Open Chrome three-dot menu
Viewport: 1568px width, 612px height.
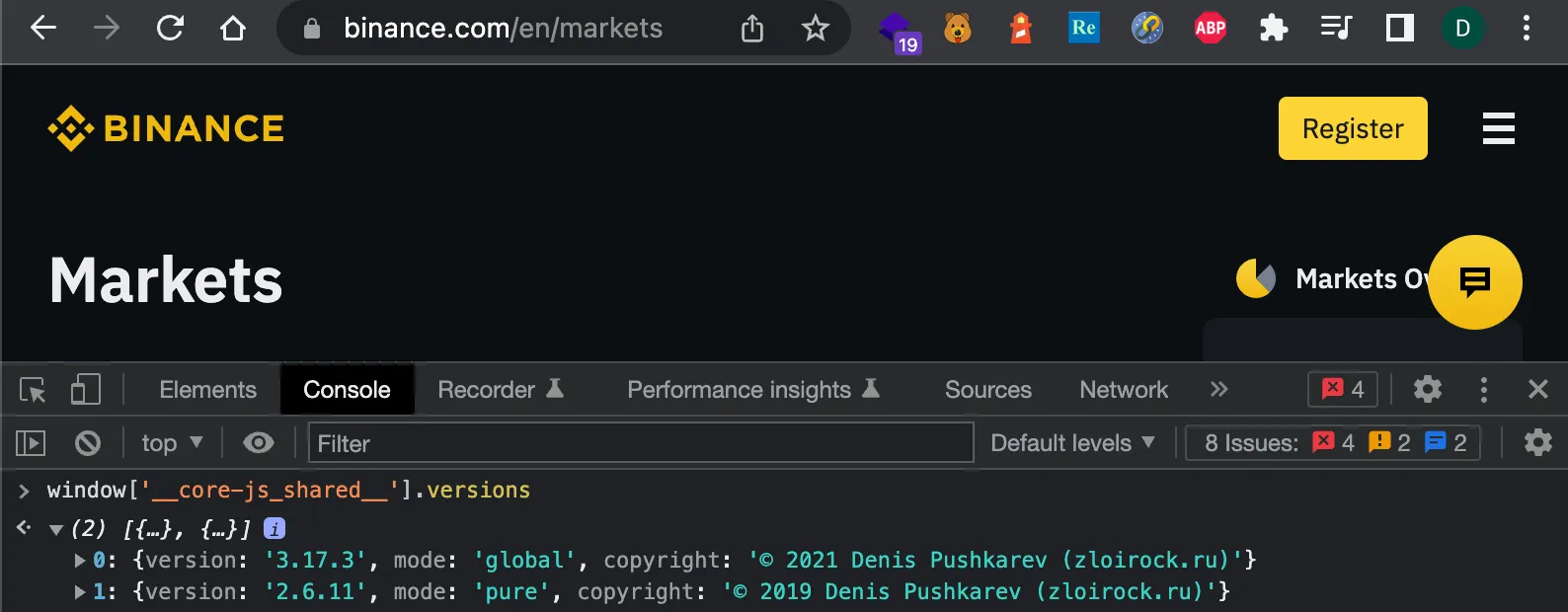click(x=1526, y=28)
